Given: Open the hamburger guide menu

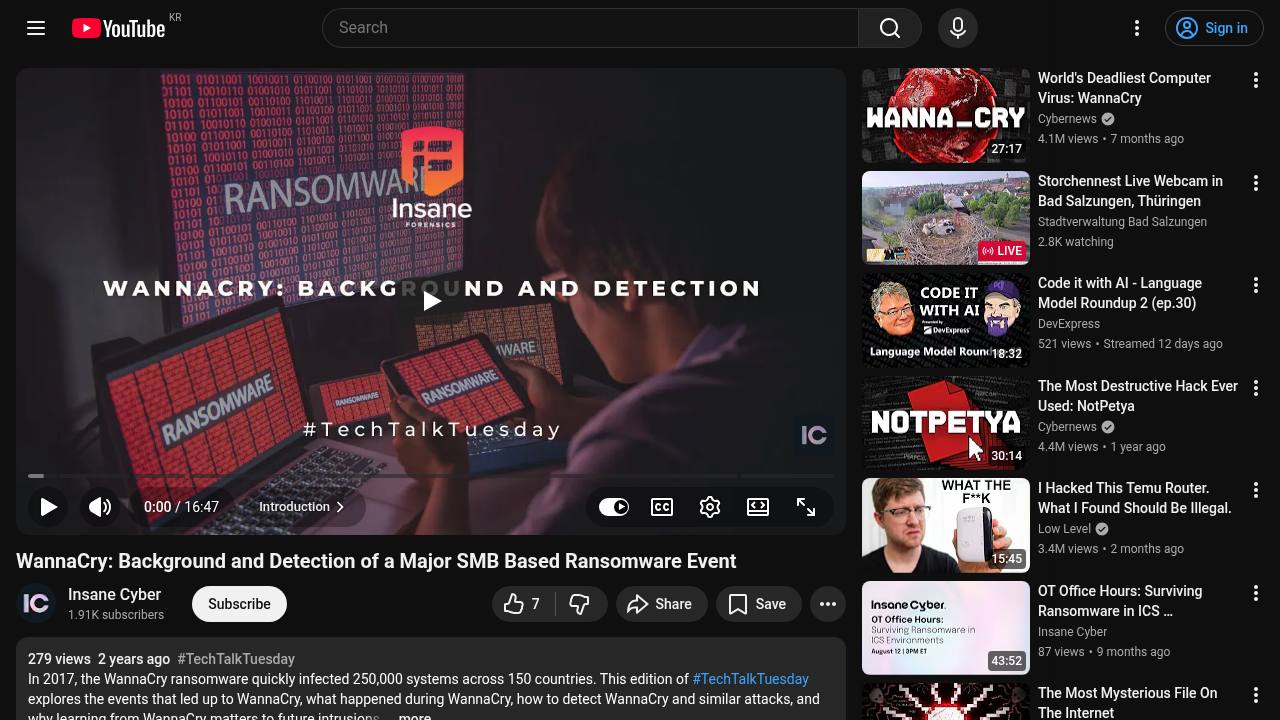Looking at the screenshot, I should [x=36, y=28].
